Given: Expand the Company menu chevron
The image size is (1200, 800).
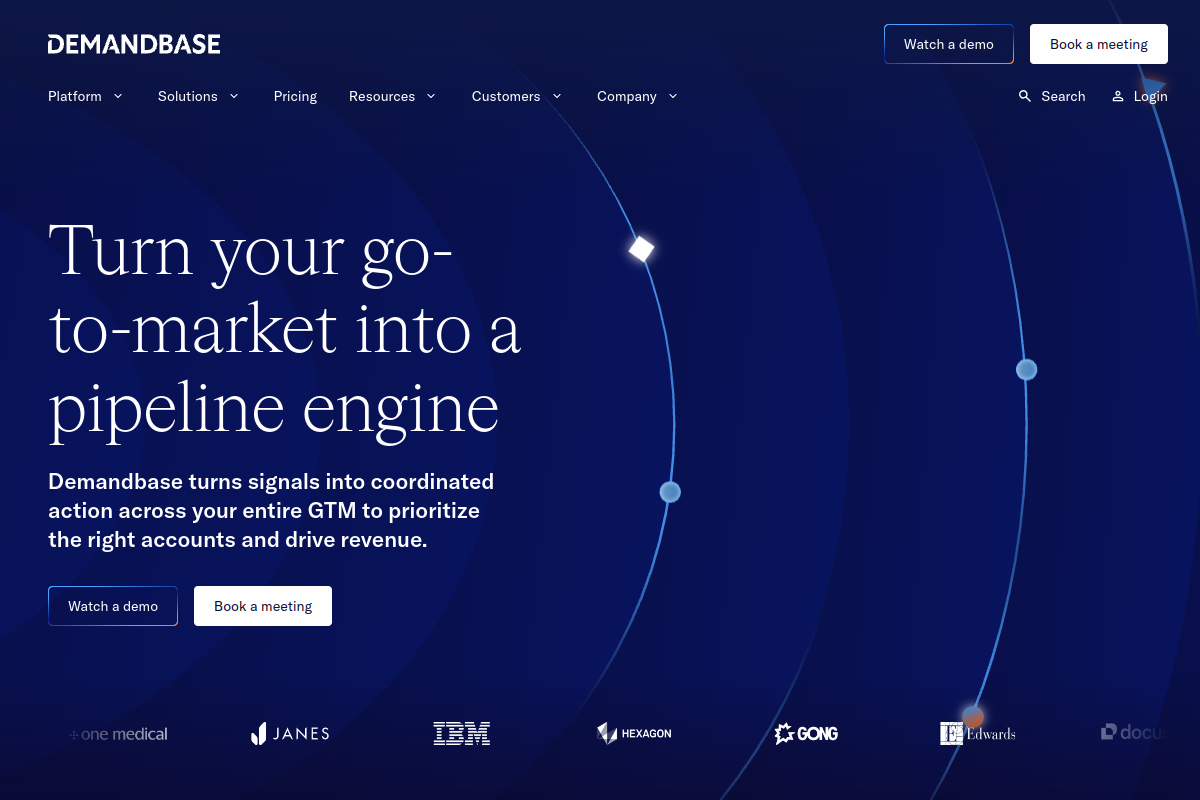Looking at the screenshot, I should (673, 96).
